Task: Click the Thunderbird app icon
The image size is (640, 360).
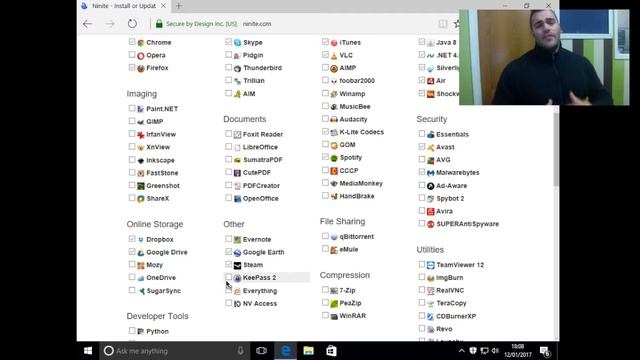Action: click(238, 68)
